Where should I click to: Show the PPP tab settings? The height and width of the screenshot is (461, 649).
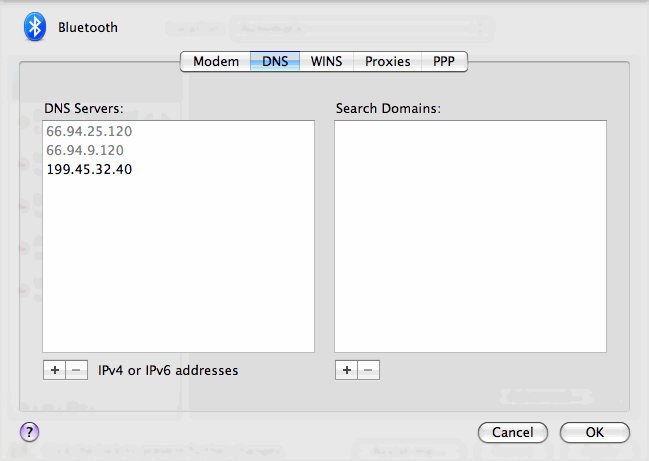(x=444, y=62)
